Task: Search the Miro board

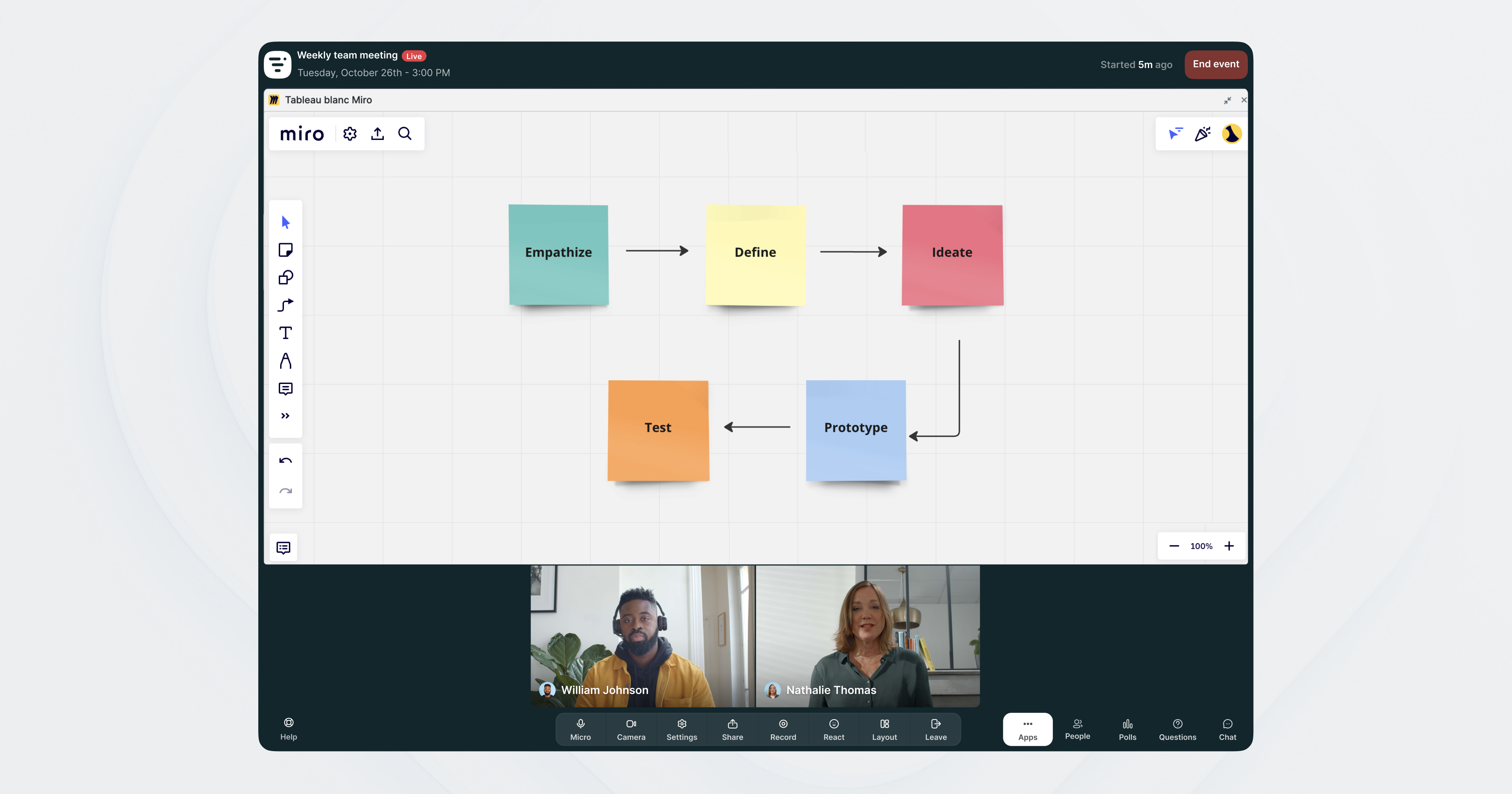Action: [x=405, y=134]
